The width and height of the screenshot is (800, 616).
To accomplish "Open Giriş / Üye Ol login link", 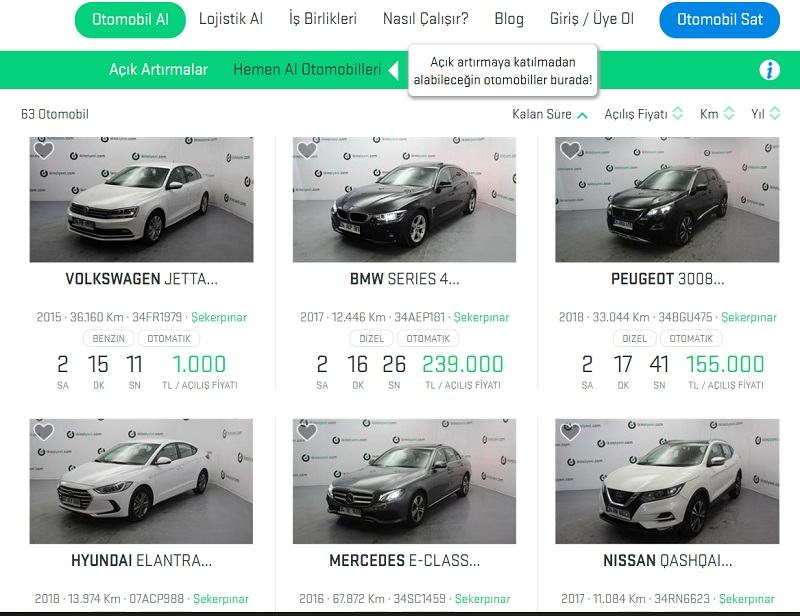I will [x=592, y=19].
